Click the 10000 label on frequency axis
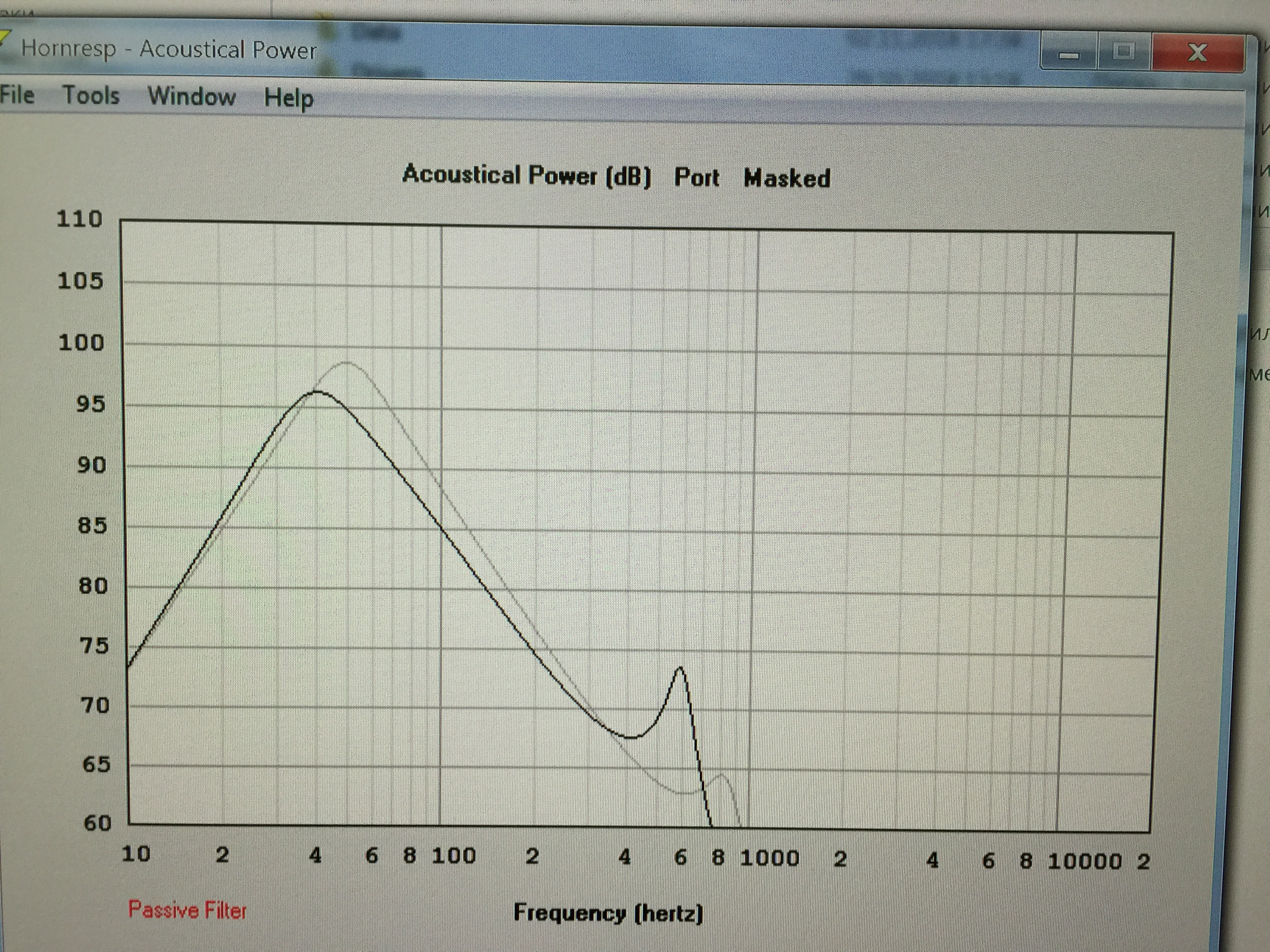 [x=1084, y=861]
